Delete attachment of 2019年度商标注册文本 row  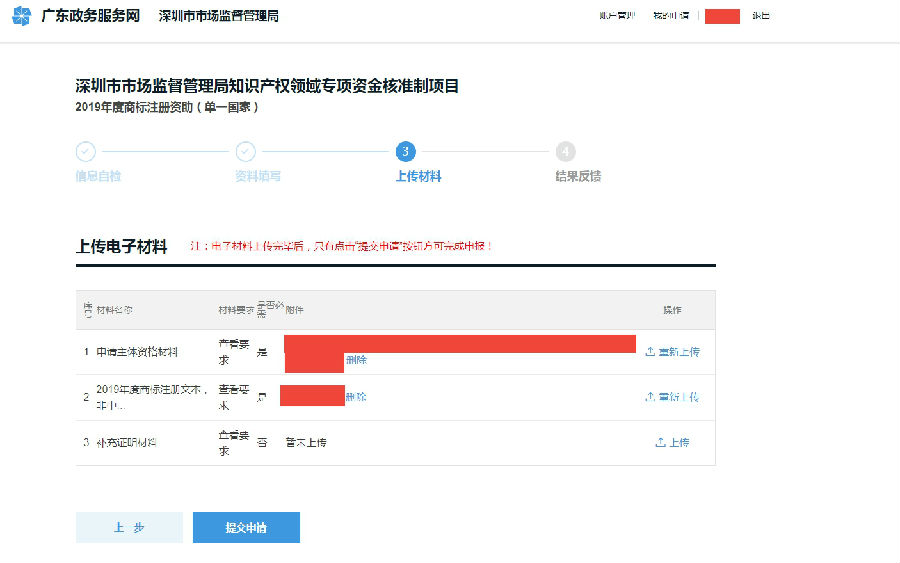tap(356, 397)
